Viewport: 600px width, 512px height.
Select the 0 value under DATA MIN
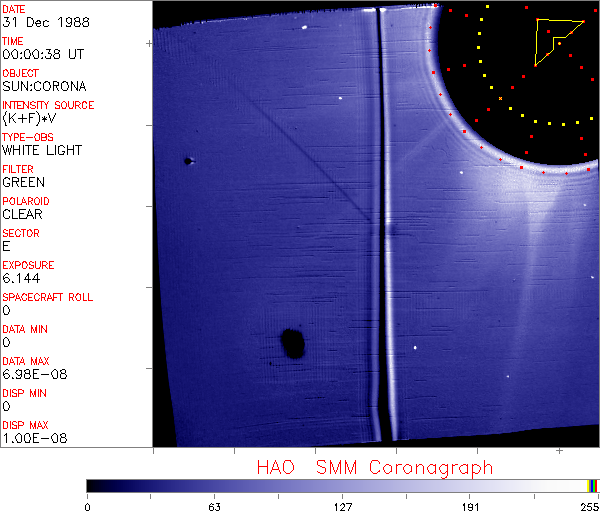coord(6,342)
